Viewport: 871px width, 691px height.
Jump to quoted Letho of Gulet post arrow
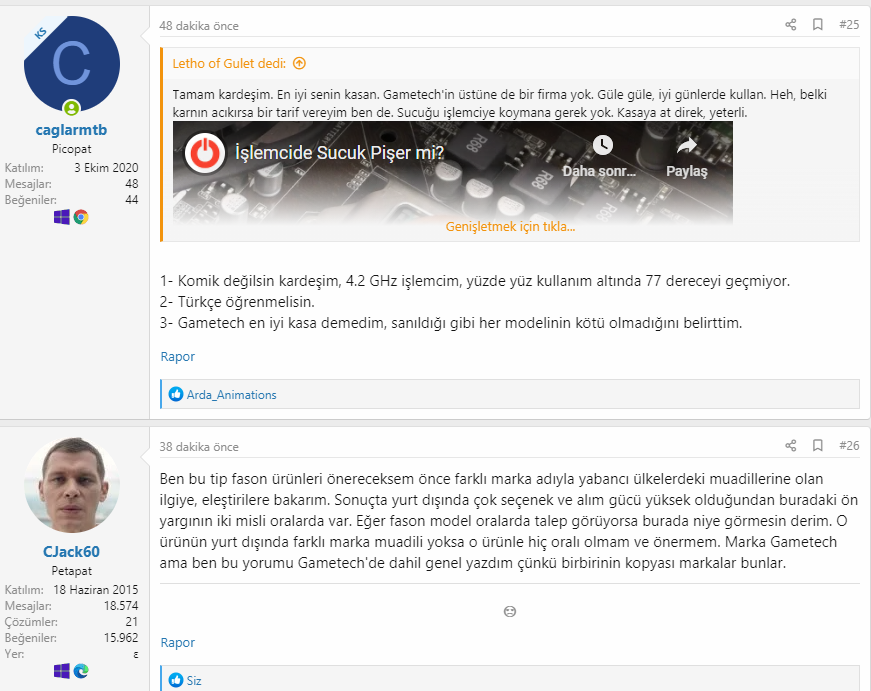point(299,63)
